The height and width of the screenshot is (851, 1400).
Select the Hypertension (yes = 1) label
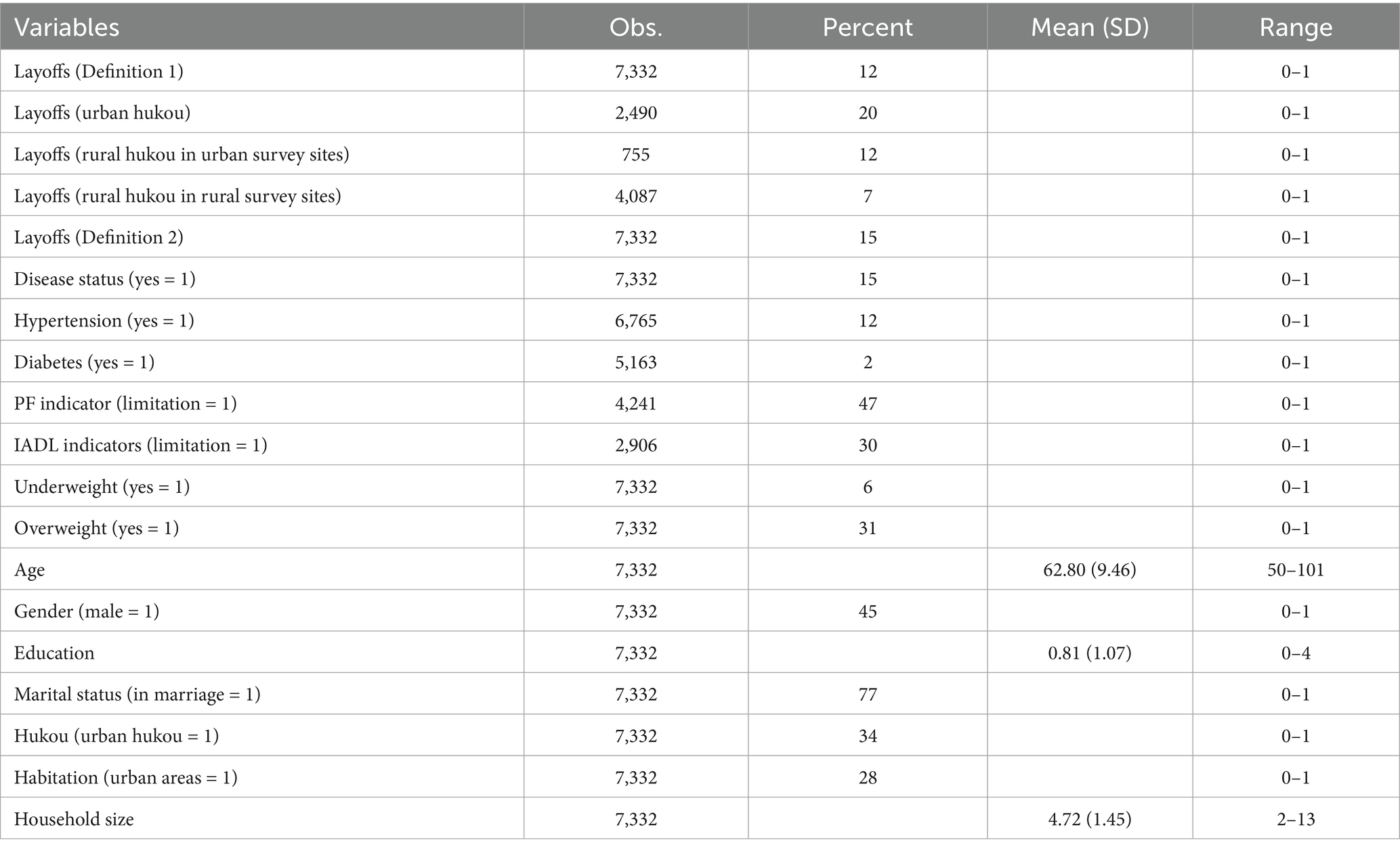[104, 320]
